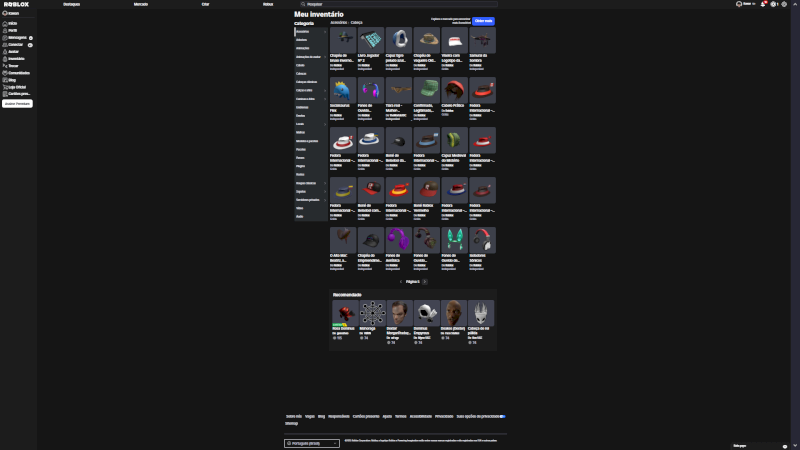The height and width of the screenshot is (450, 800).
Task: Open the Robux balance icon in header
Action: pyautogui.click(x=774, y=4)
